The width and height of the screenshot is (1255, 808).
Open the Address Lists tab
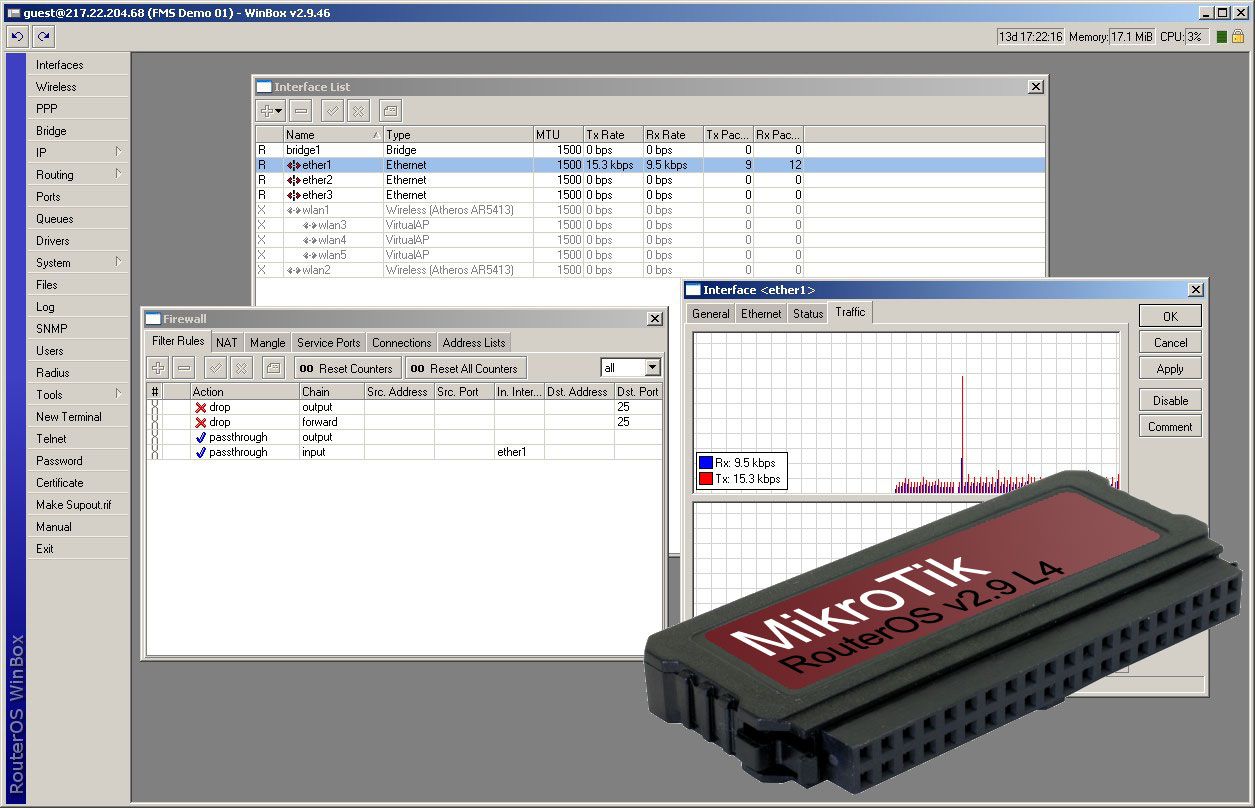coord(474,342)
